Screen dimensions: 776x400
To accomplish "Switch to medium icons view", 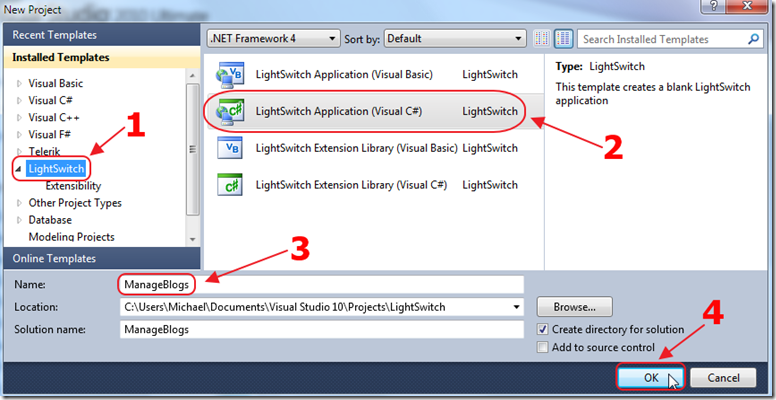I will 563,39.
